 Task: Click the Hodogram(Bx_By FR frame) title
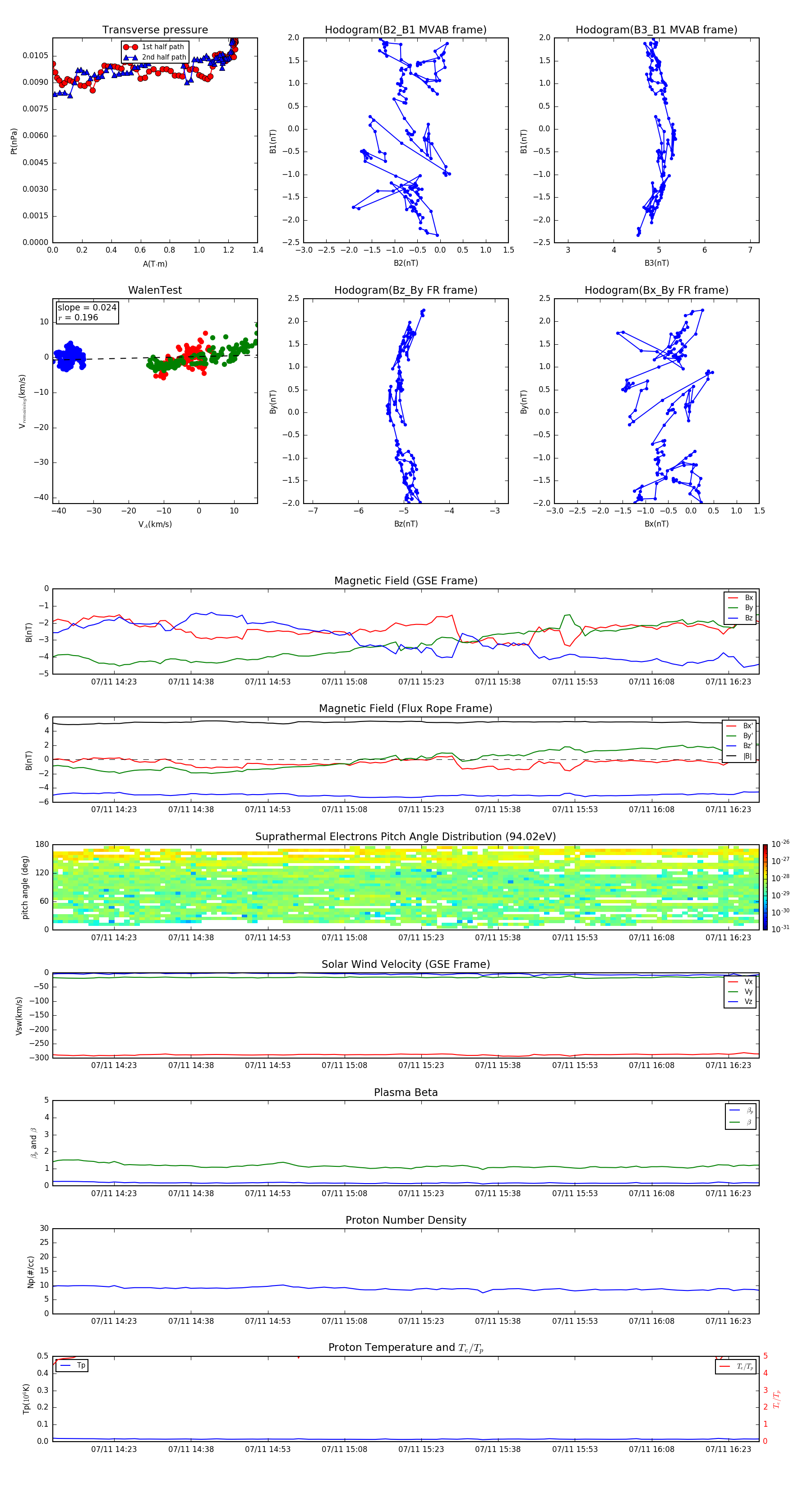coord(656,290)
